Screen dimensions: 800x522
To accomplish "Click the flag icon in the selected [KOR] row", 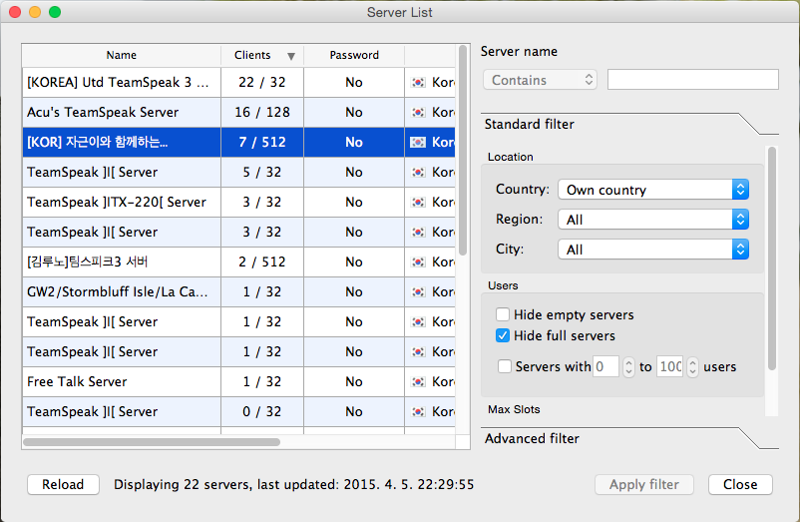I will [x=418, y=142].
